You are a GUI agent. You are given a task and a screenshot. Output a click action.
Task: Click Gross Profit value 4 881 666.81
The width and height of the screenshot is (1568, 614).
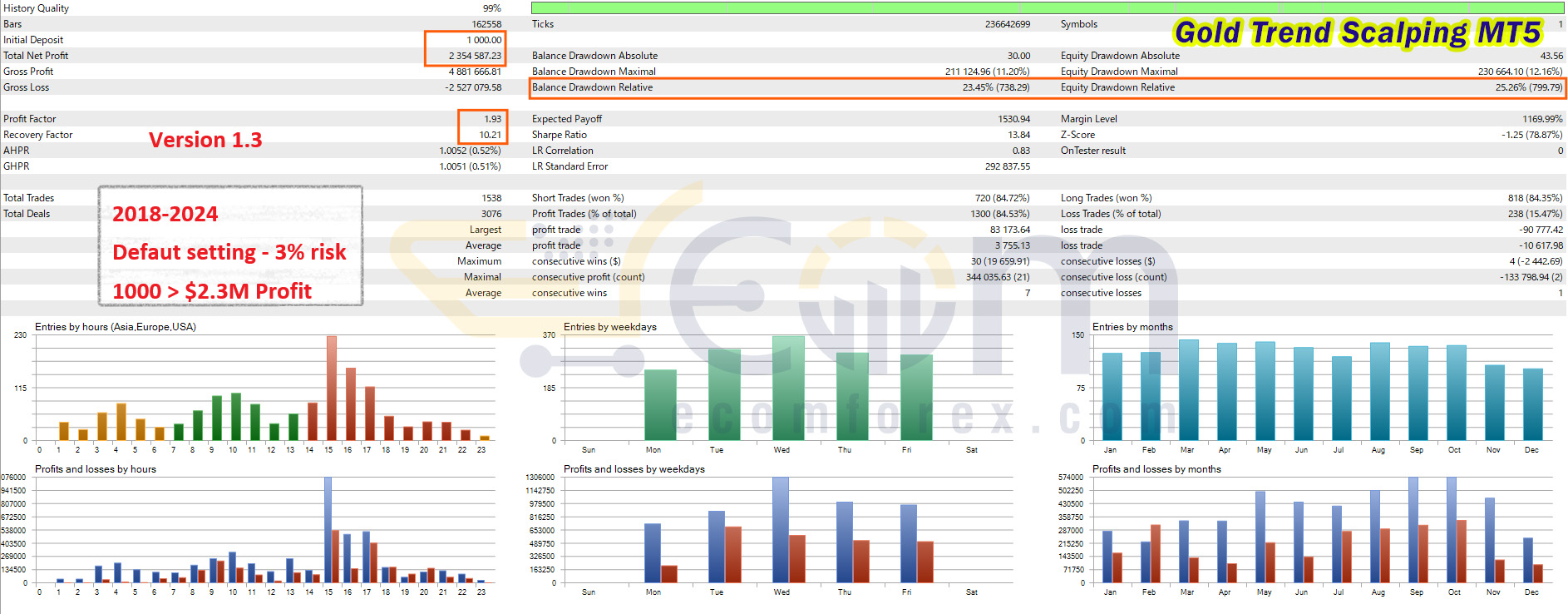pyautogui.click(x=475, y=72)
